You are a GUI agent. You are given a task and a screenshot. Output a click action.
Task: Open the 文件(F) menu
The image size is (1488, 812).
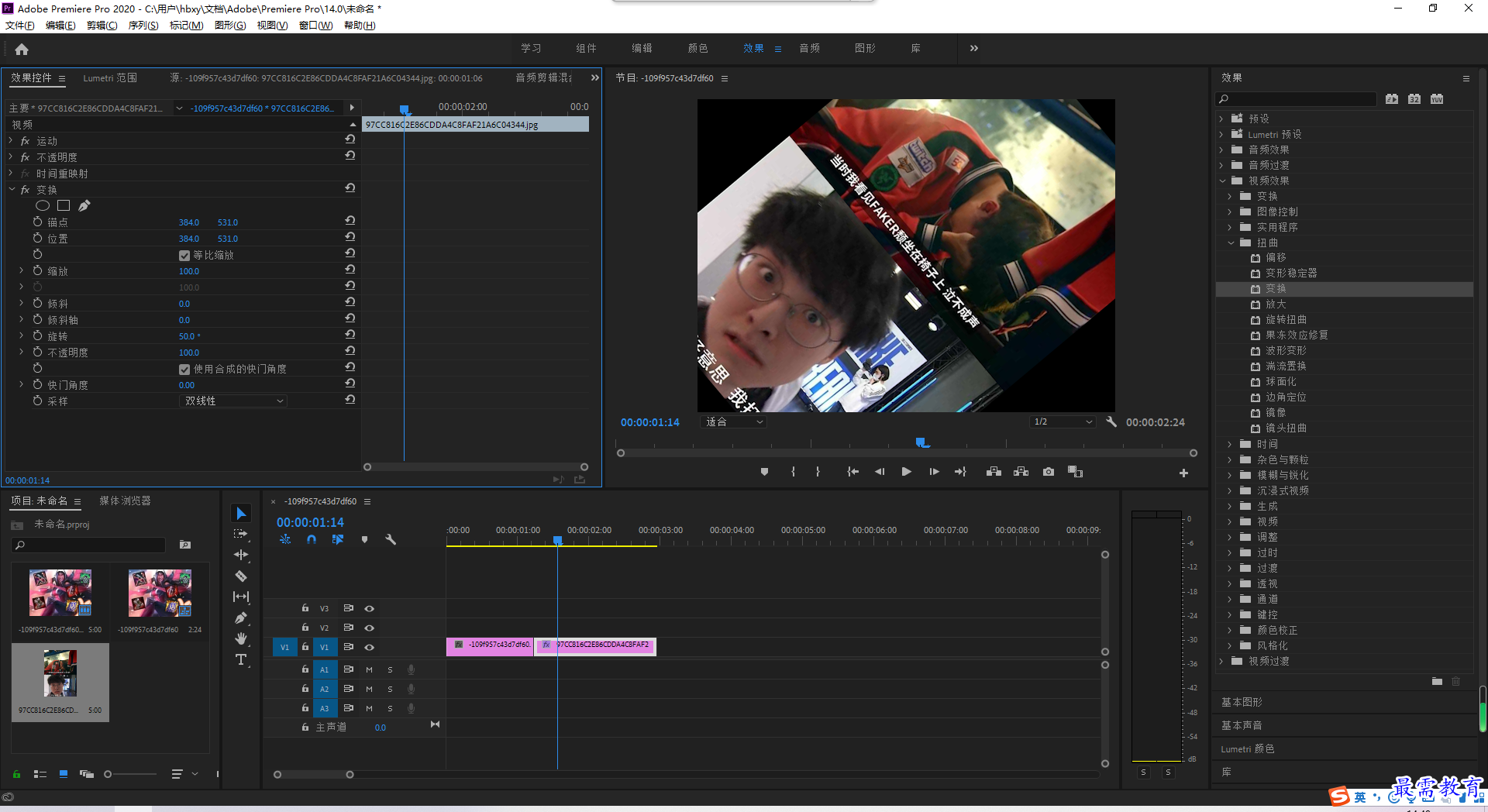20,26
